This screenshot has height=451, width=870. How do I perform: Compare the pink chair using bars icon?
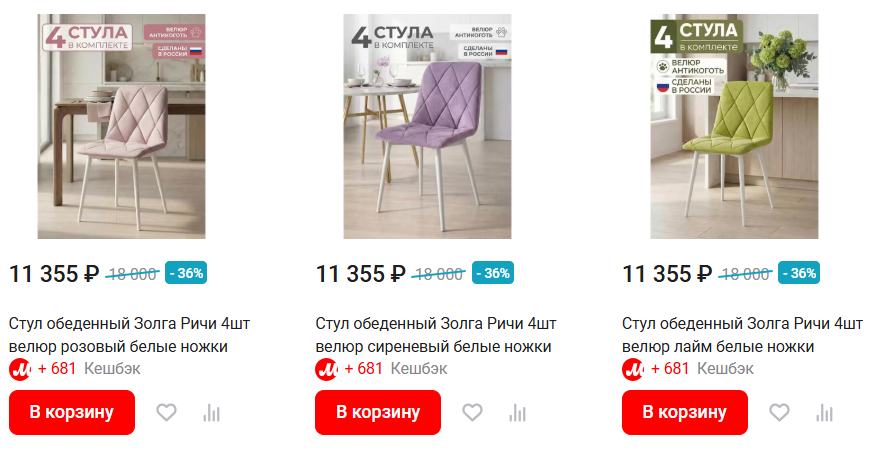(211, 413)
